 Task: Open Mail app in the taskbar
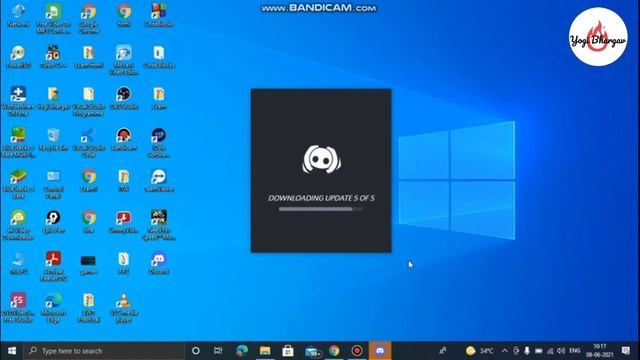(x=312, y=351)
